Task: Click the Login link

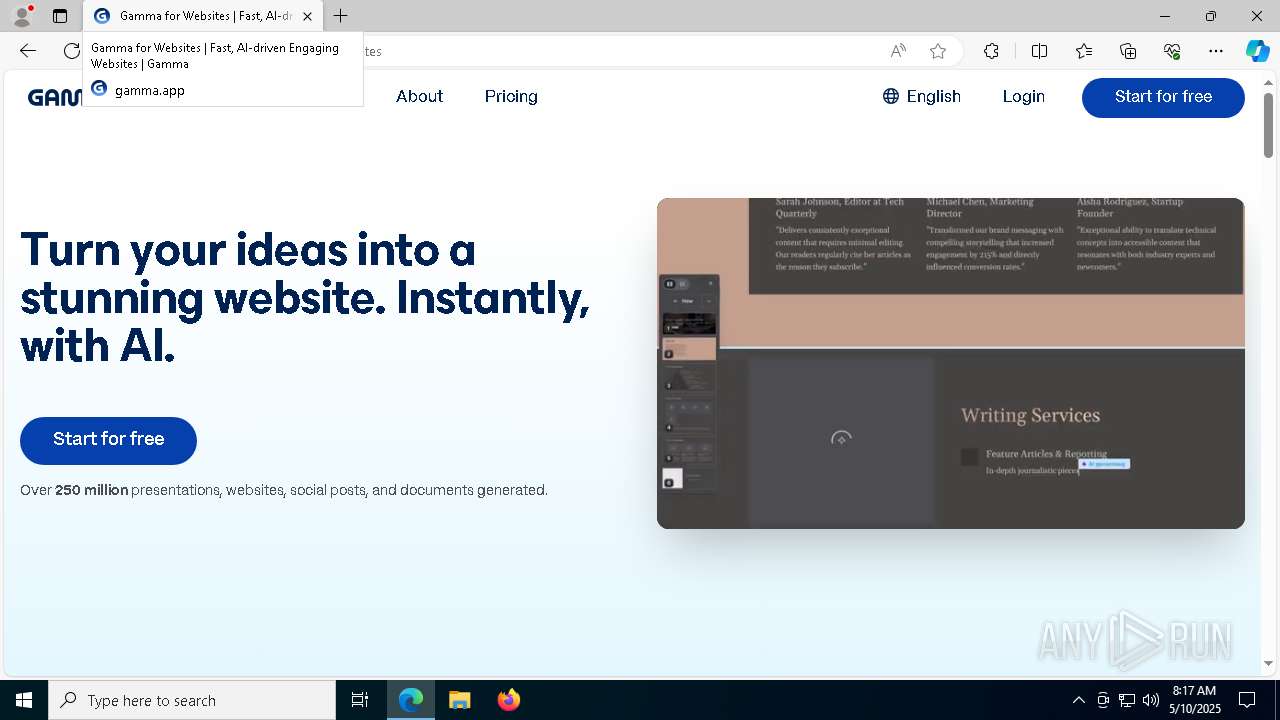Action: (x=1023, y=97)
